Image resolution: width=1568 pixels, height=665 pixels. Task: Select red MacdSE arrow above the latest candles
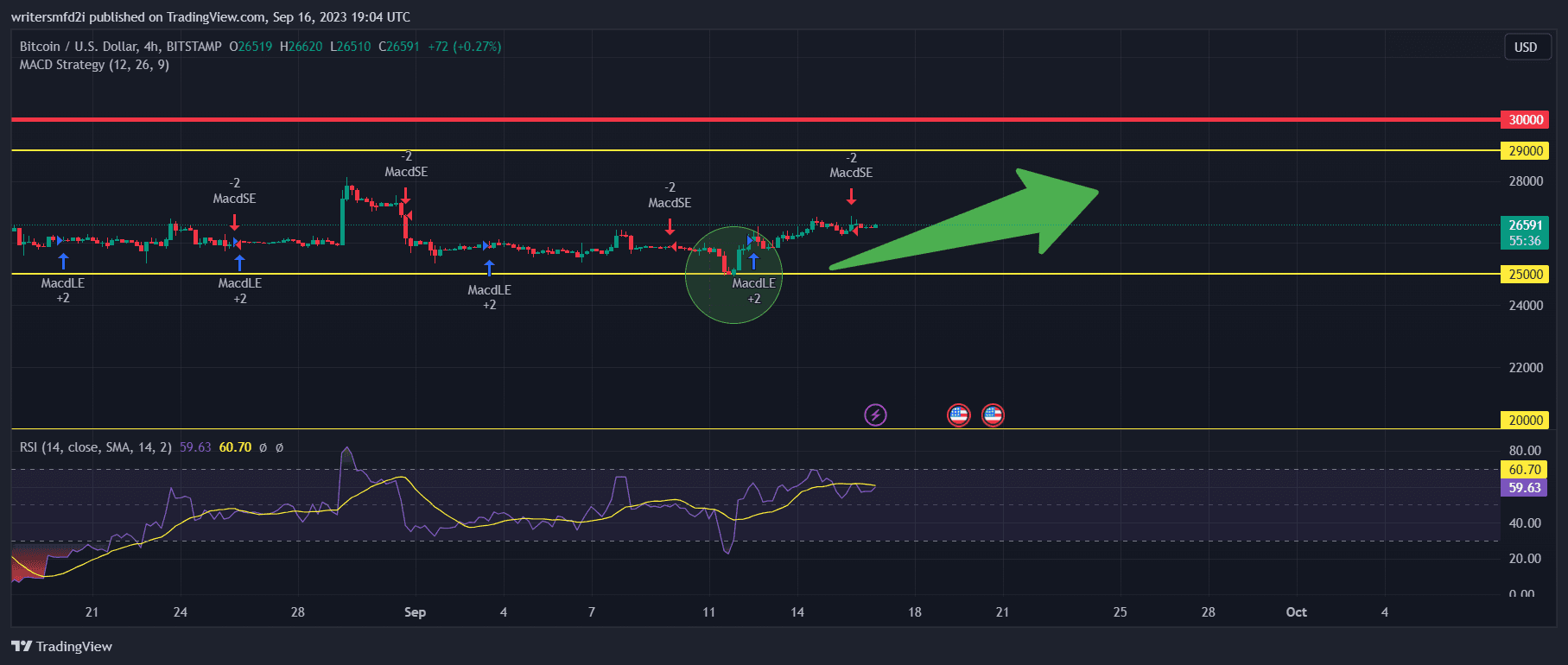pyautogui.click(x=851, y=196)
